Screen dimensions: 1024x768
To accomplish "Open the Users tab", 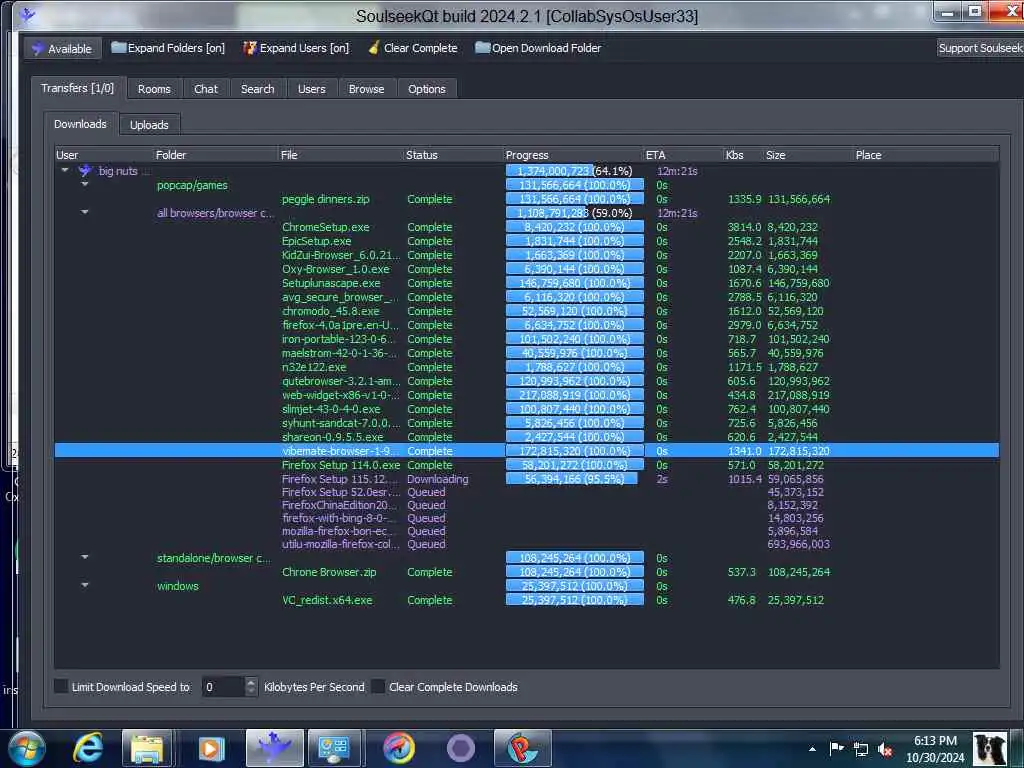I will (312, 89).
